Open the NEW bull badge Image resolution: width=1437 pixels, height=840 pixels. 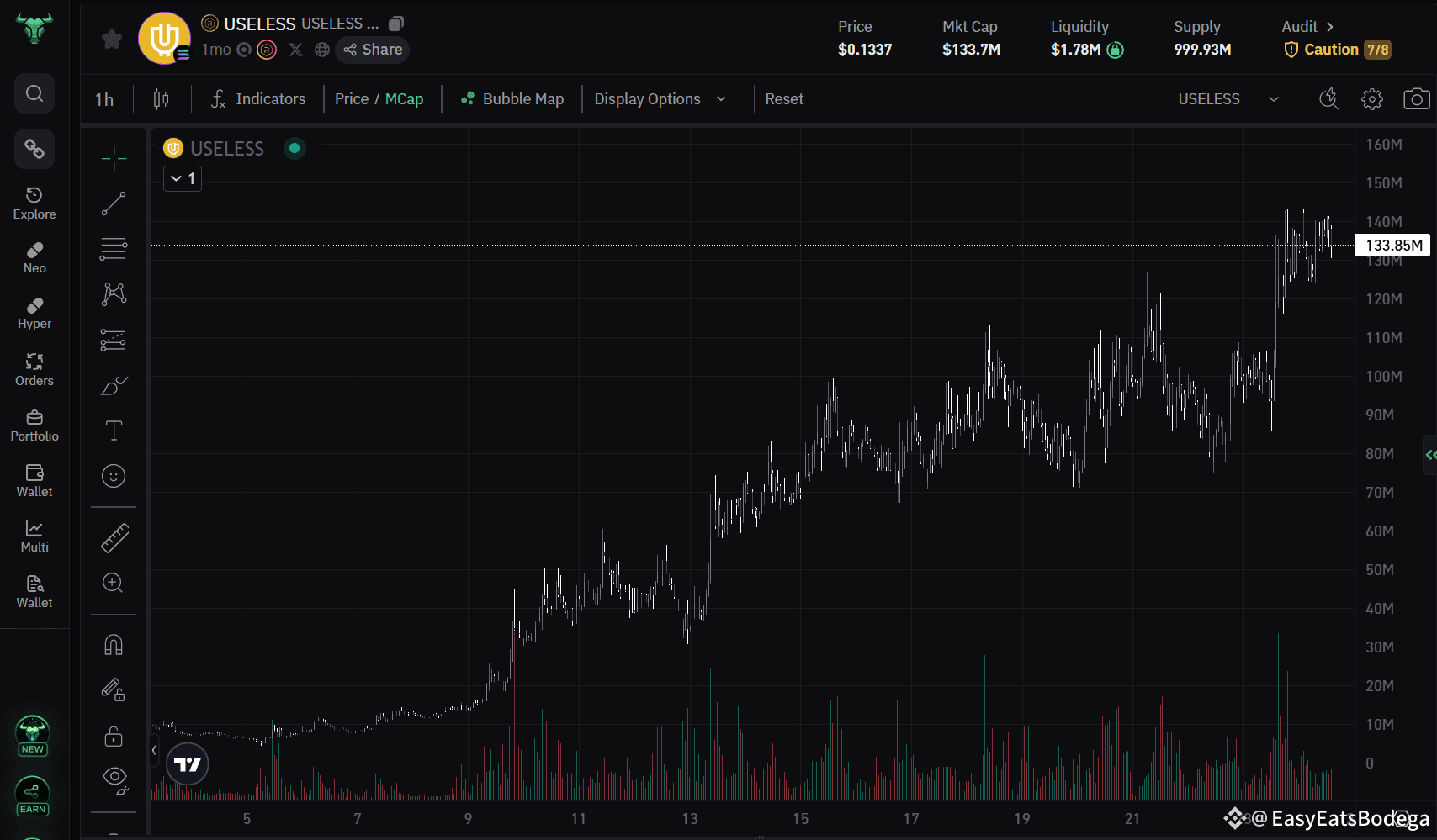pos(33,736)
